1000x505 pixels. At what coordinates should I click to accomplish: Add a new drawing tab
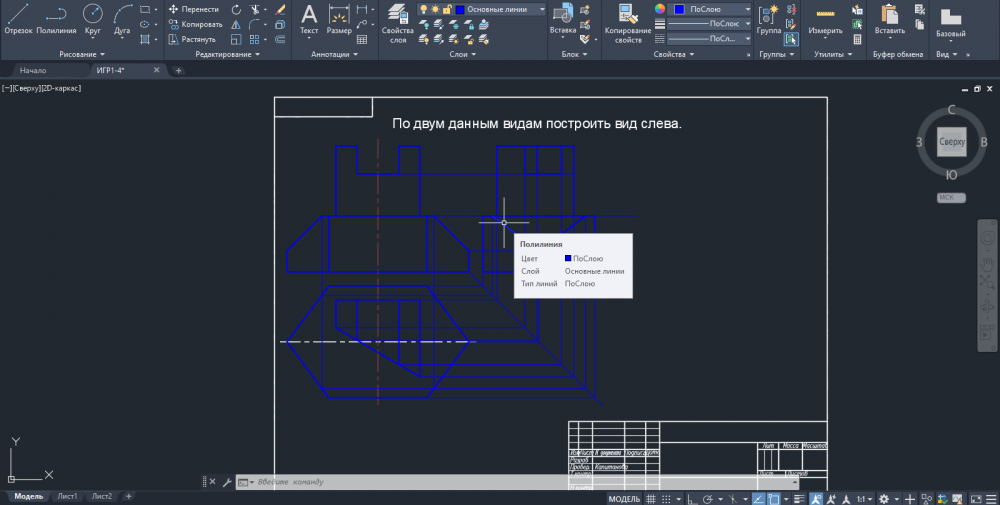click(x=179, y=70)
